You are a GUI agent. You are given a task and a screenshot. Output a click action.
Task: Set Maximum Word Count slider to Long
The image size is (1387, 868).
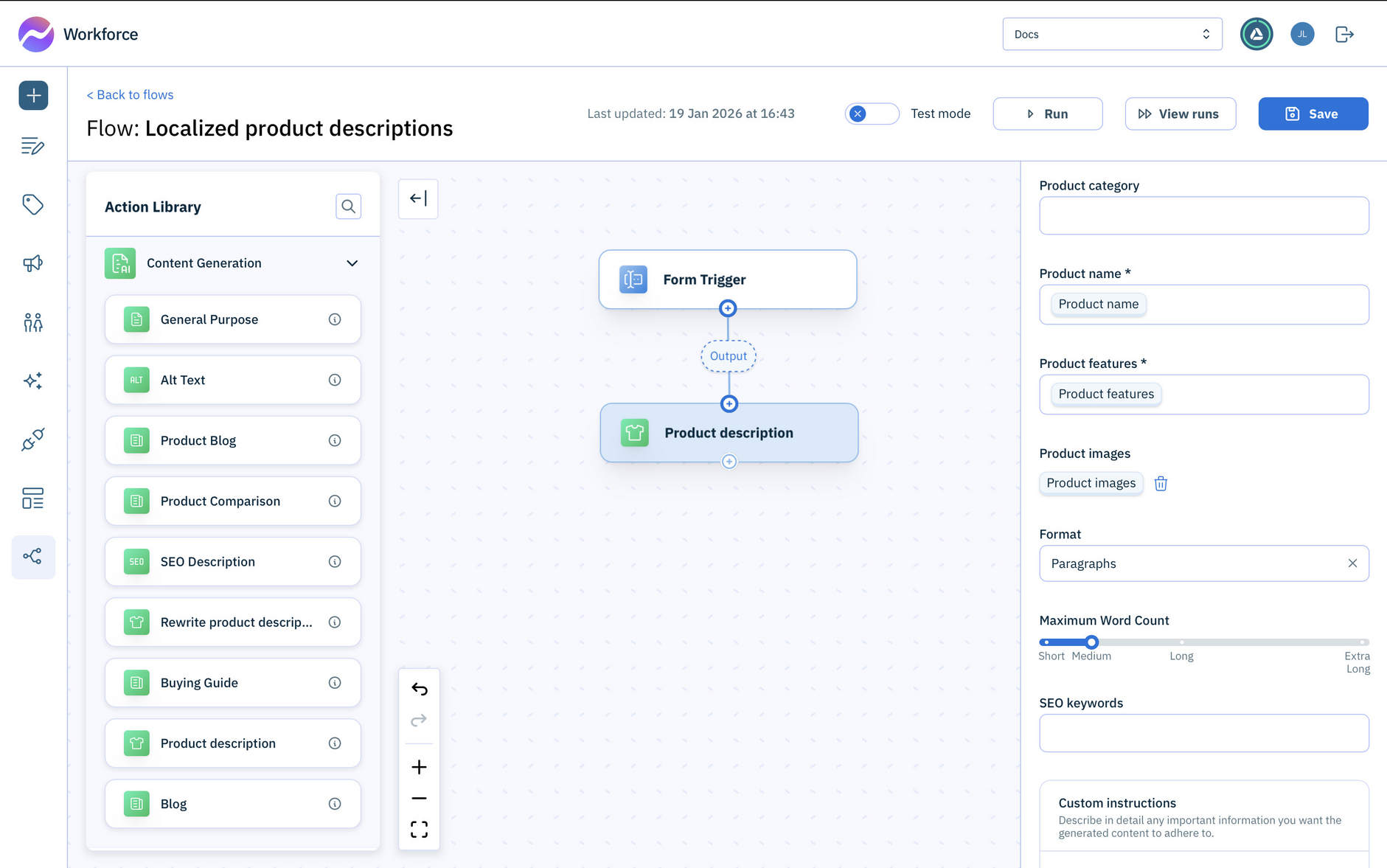1181,642
